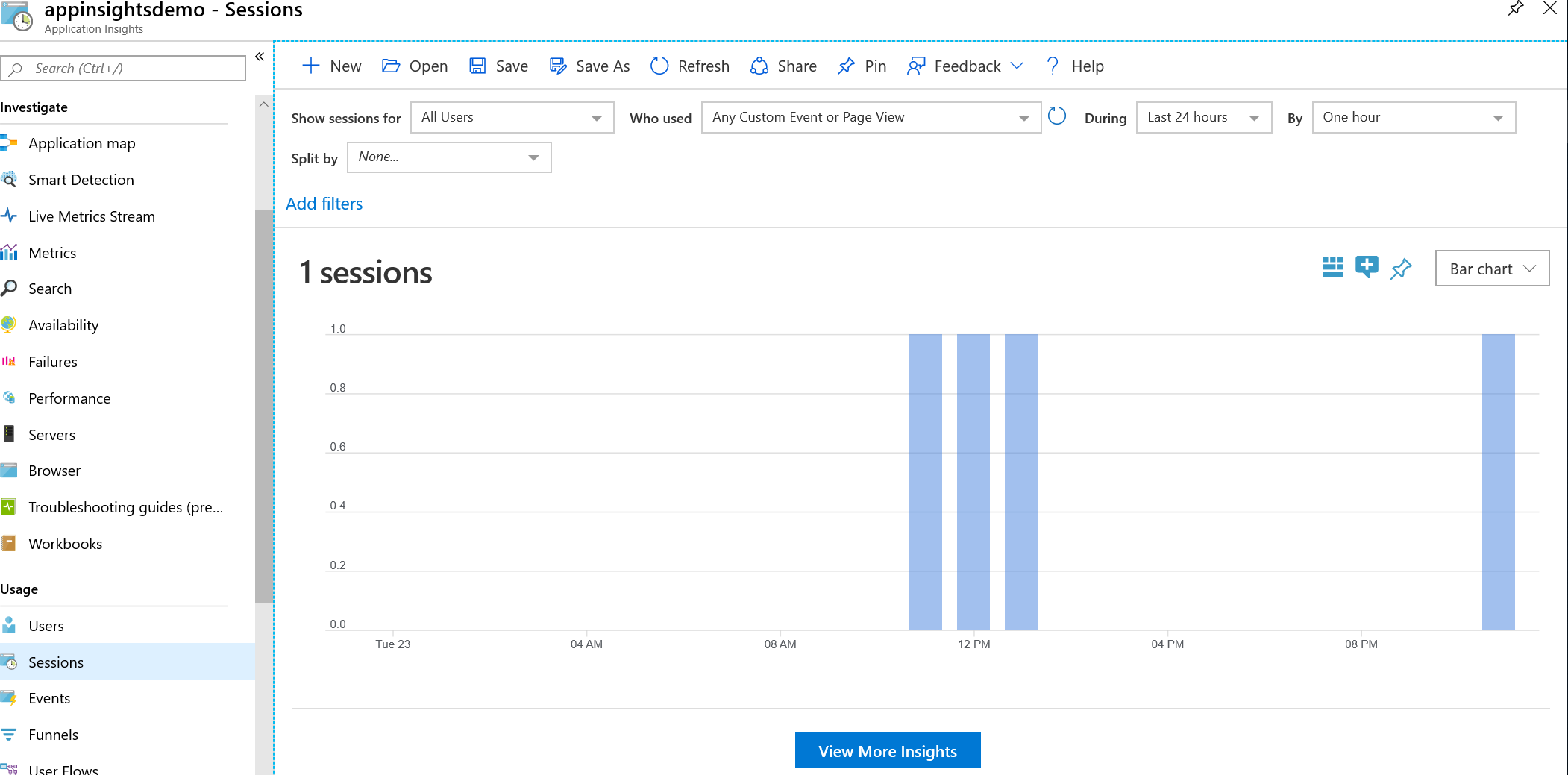The width and height of the screenshot is (1568, 775).
Task: Click the add comment feedback icon
Action: point(1367,267)
